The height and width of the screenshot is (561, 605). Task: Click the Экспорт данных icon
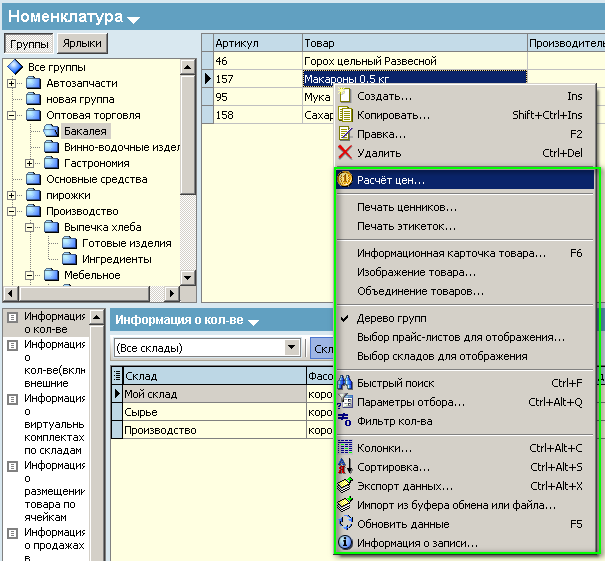(x=345, y=486)
